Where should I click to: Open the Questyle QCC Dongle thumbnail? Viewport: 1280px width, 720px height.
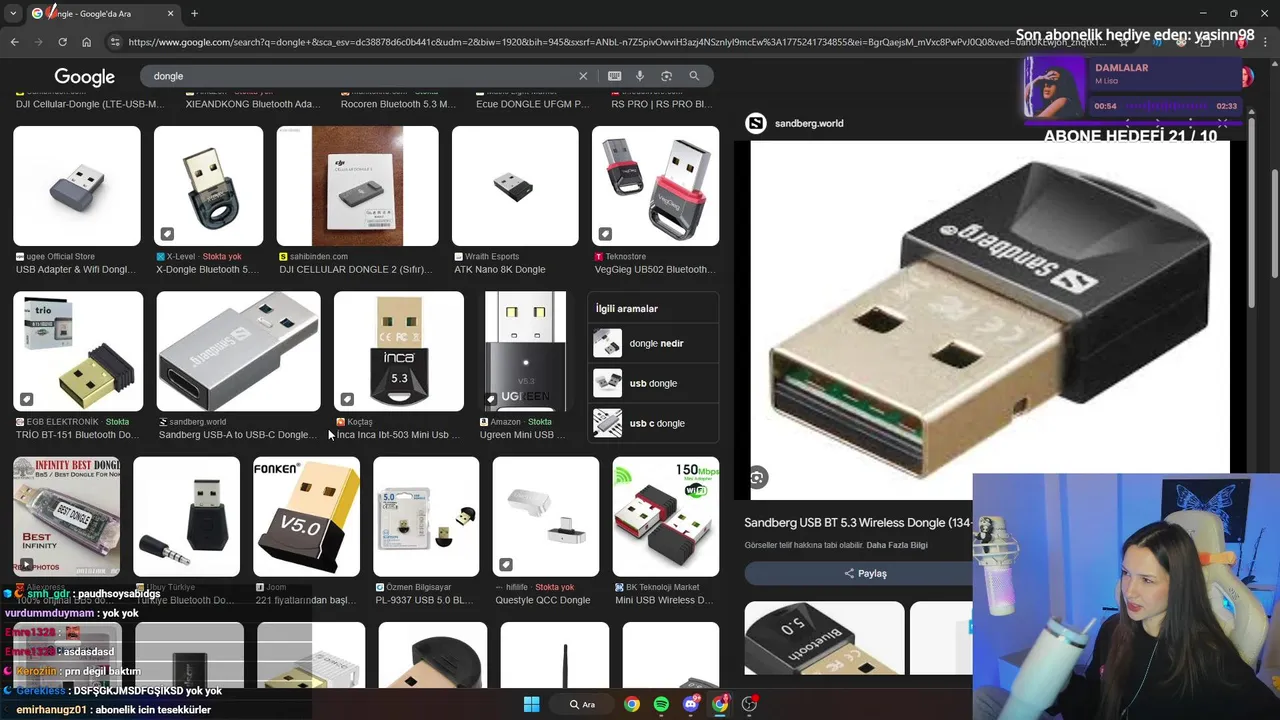[x=546, y=517]
